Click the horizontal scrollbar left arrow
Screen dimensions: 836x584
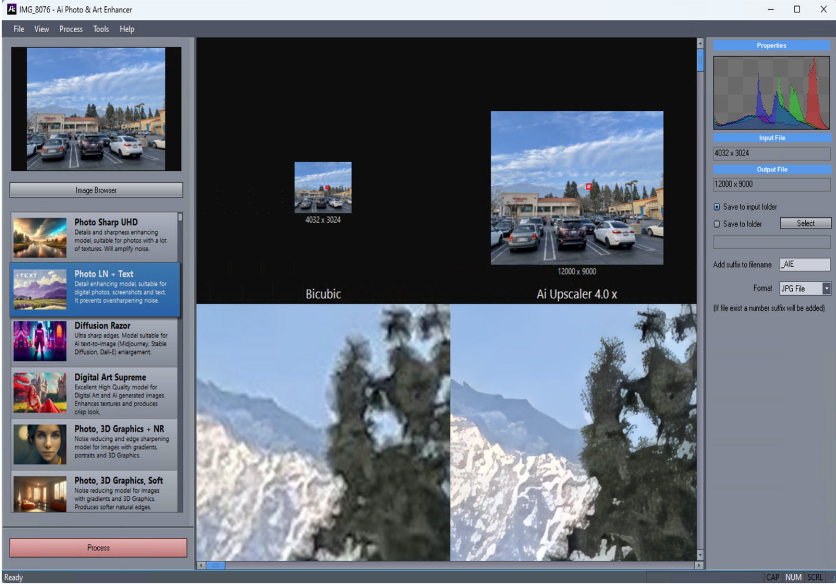[201, 565]
